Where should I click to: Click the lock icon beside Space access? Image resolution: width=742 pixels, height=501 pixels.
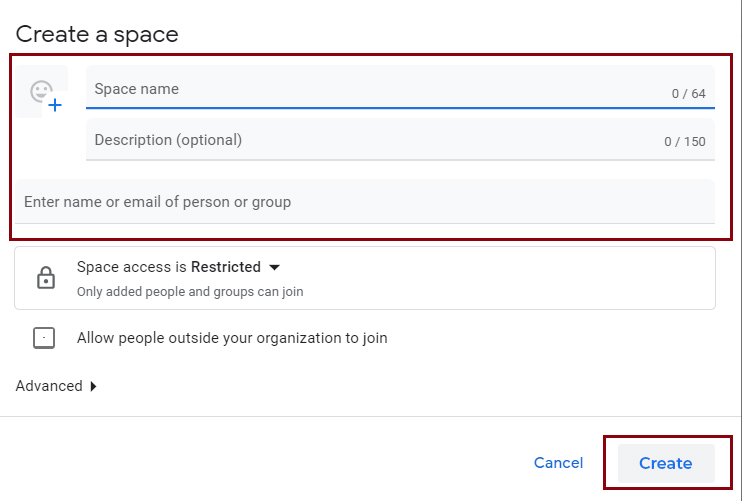[x=46, y=278]
